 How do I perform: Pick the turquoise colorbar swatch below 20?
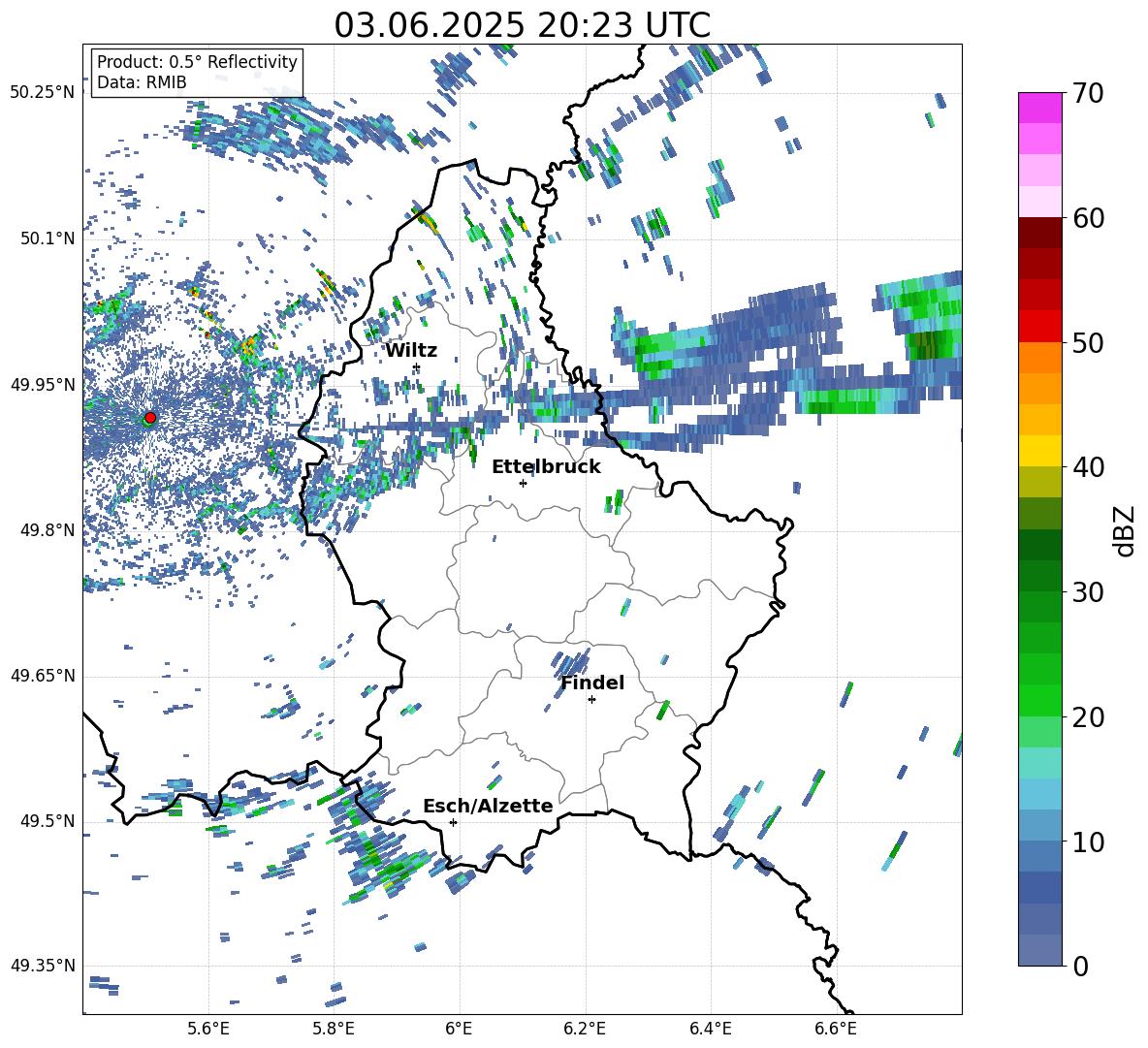click(1039, 763)
